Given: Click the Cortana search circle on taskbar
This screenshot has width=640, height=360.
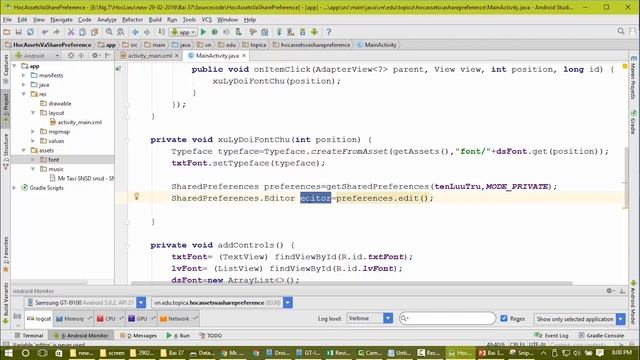Looking at the screenshot, I should click(x=25, y=353).
